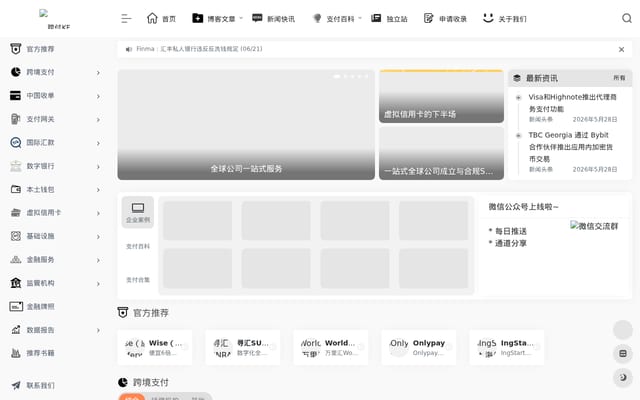Click the 推荐书籍 books icon in sidebar
The height and width of the screenshot is (400, 640).
[x=16, y=353]
